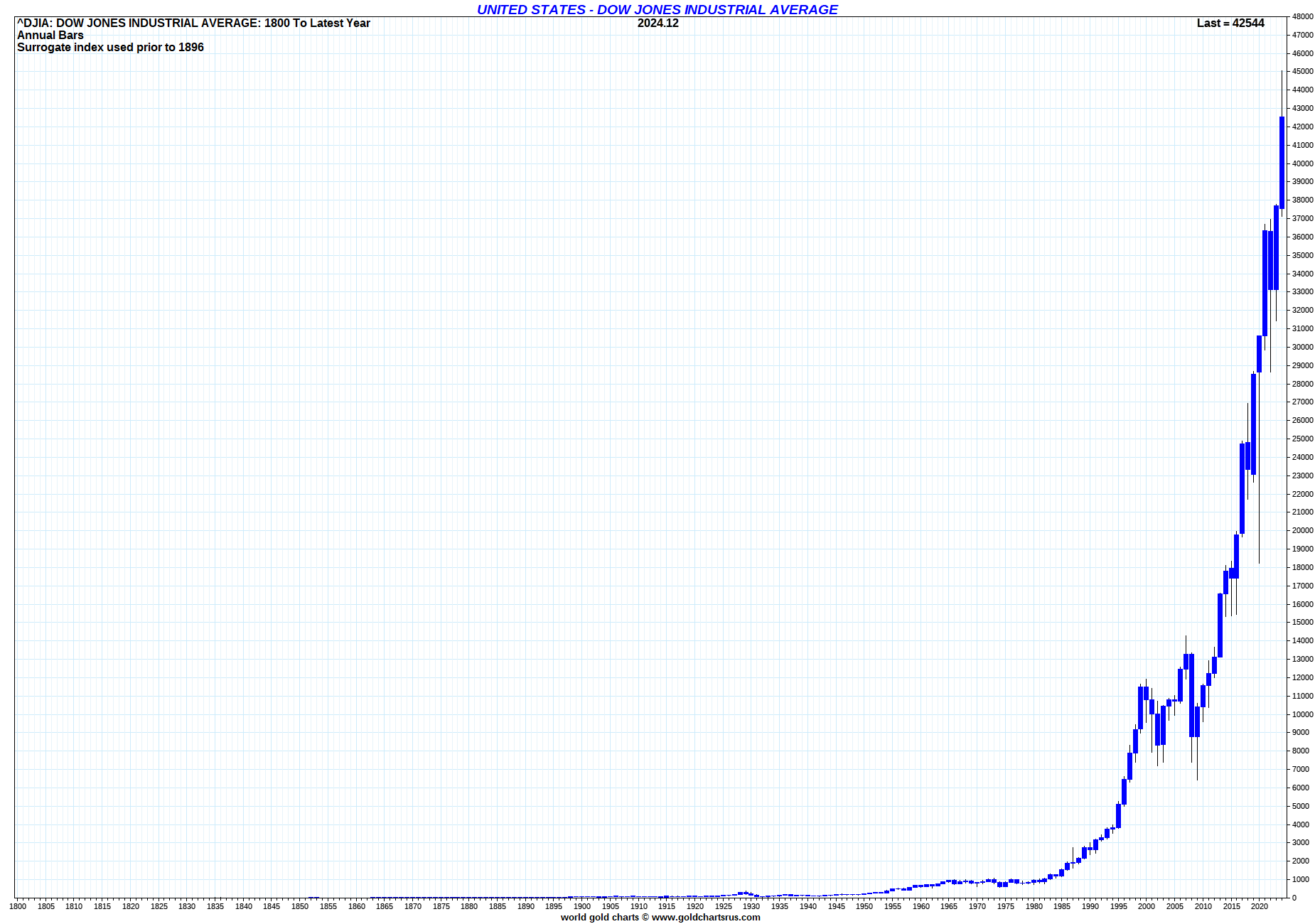Image resolution: width=1315 pixels, height=924 pixels.
Task: Click the 33000 price-axis label
Action: click(x=1302, y=291)
